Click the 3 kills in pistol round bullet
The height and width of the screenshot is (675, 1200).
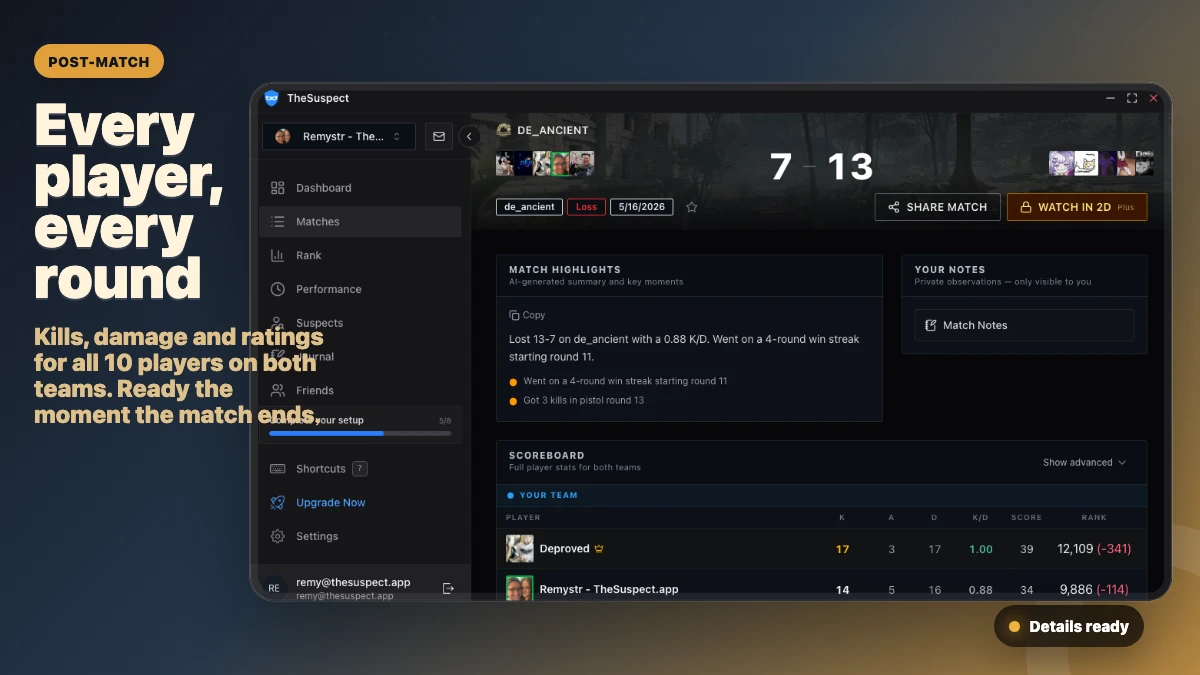pyautogui.click(x=576, y=400)
